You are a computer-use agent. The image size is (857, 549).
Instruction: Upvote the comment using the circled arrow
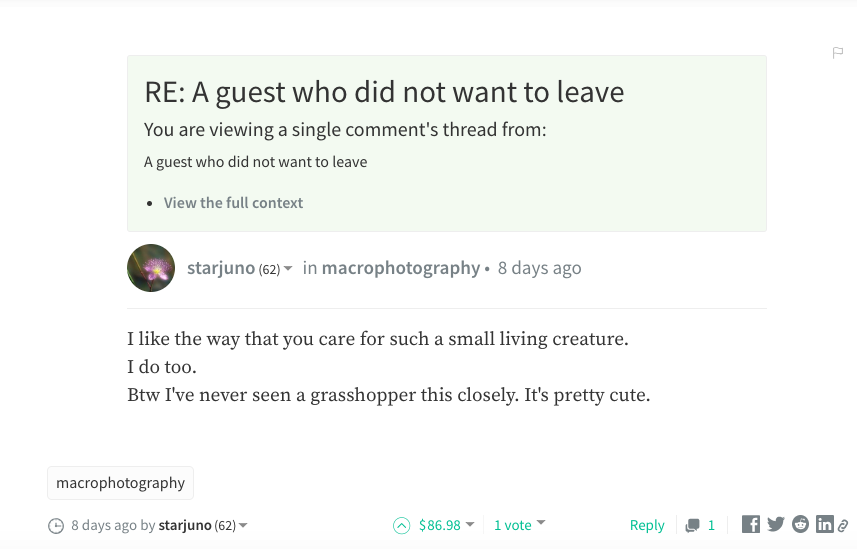coord(402,525)
